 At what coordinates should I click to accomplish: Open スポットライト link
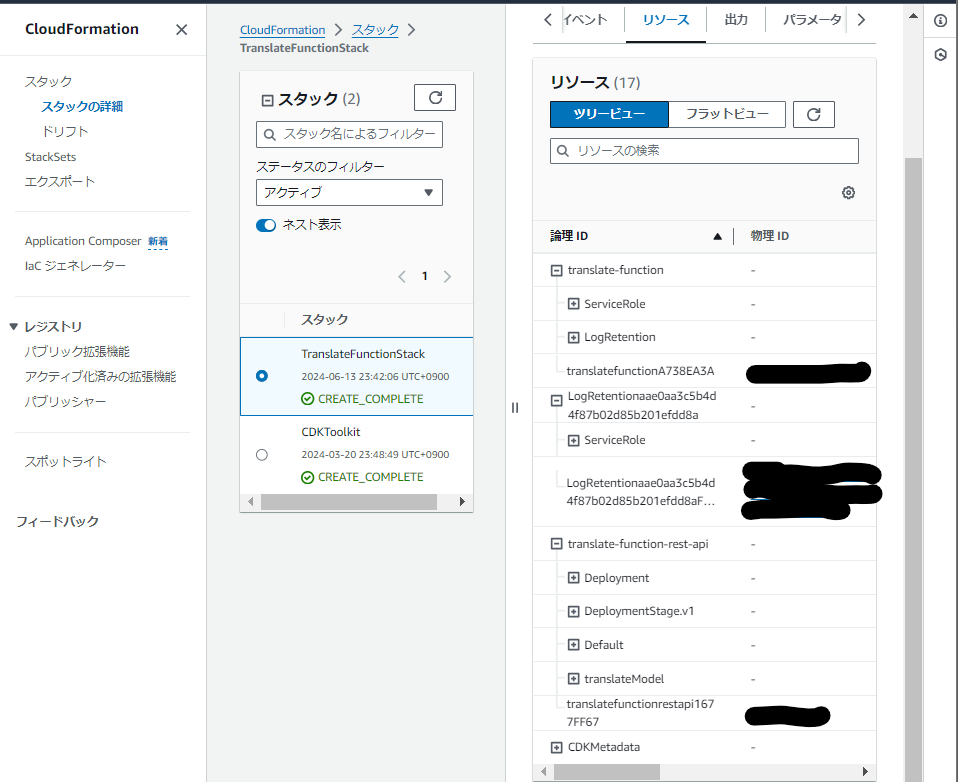pyautogui.click(x=65, y=462)
